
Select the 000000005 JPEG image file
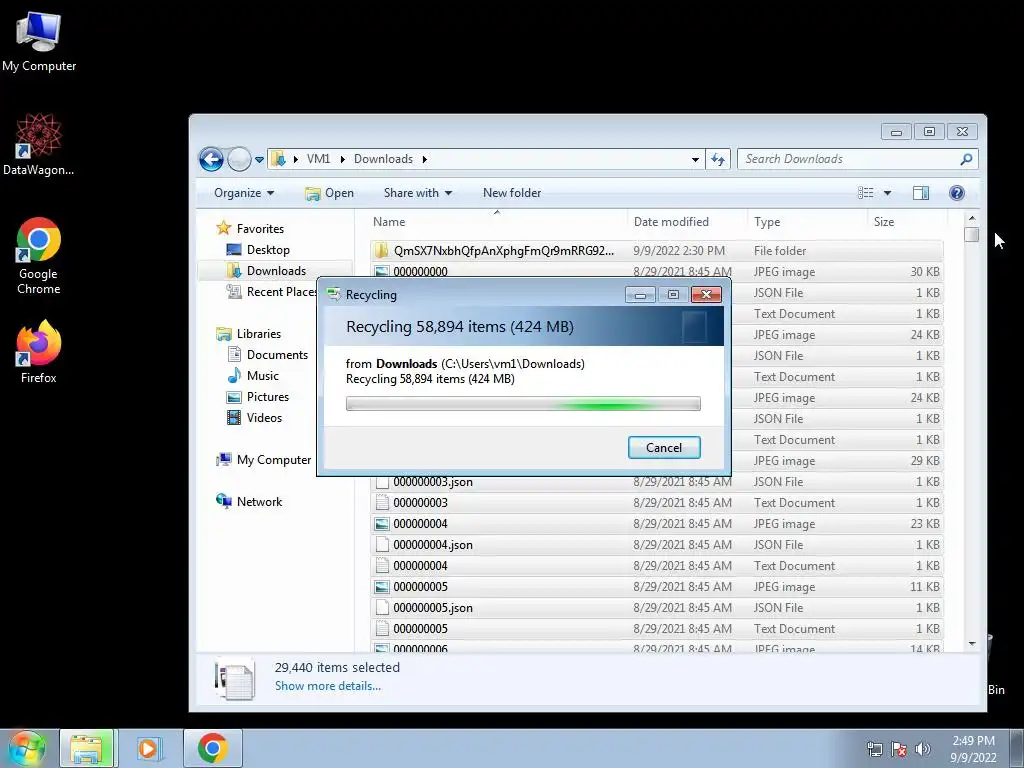click(x=656, y=586)
